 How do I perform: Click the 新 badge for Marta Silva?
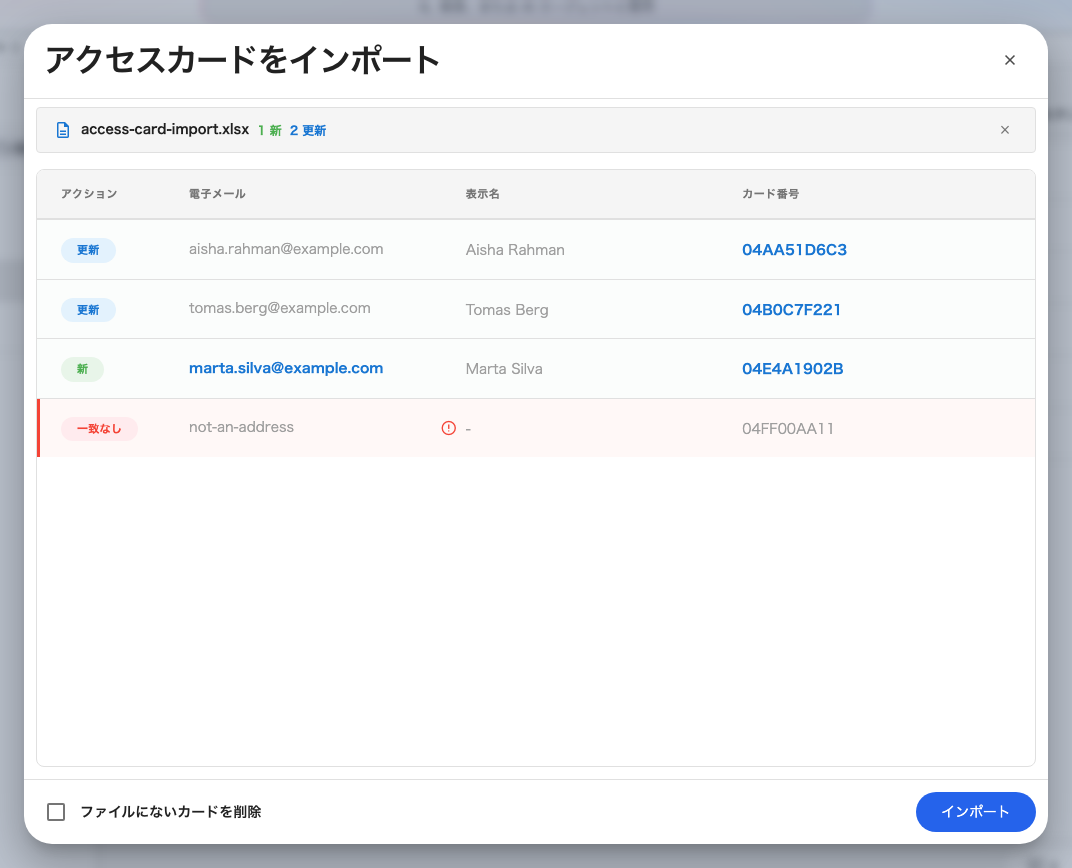[82, 369]
